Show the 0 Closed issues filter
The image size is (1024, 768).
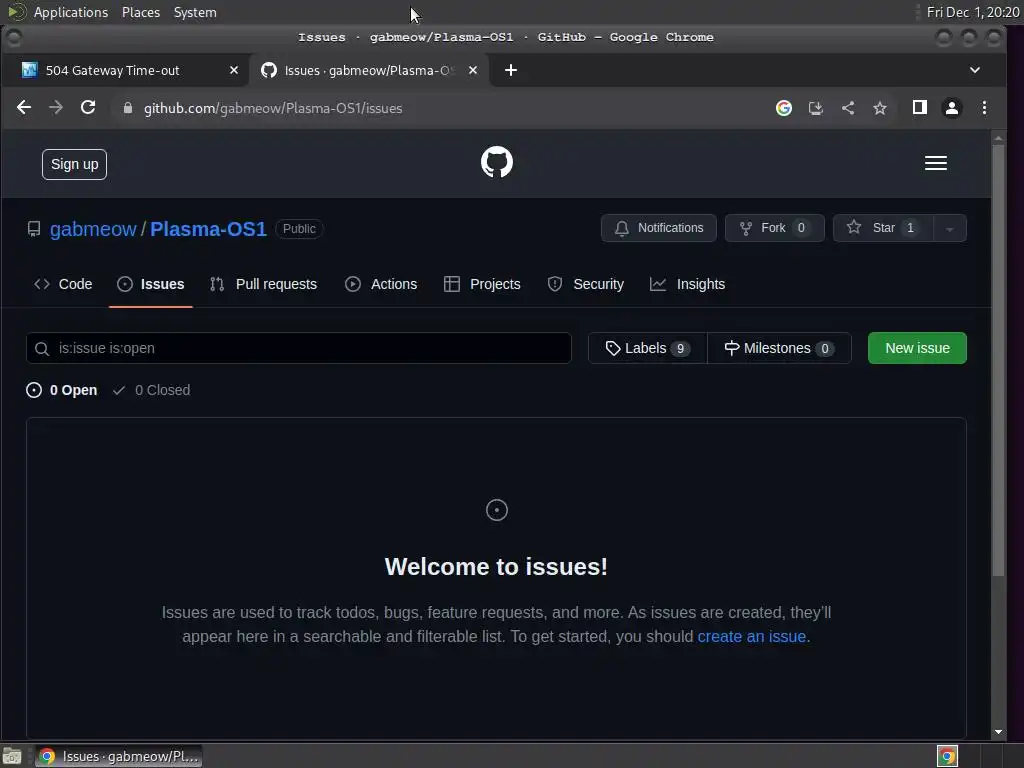click(152, 390)
